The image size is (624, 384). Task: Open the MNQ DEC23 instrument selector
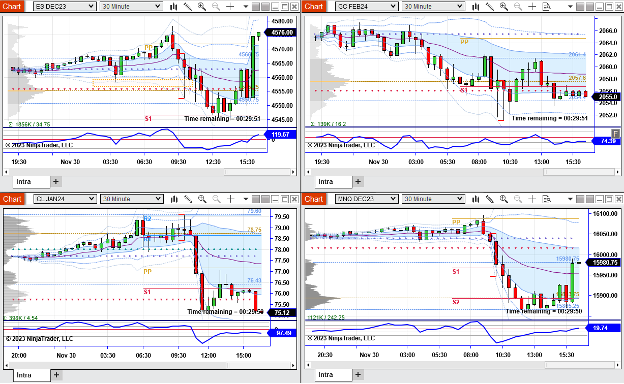(367, 199)
